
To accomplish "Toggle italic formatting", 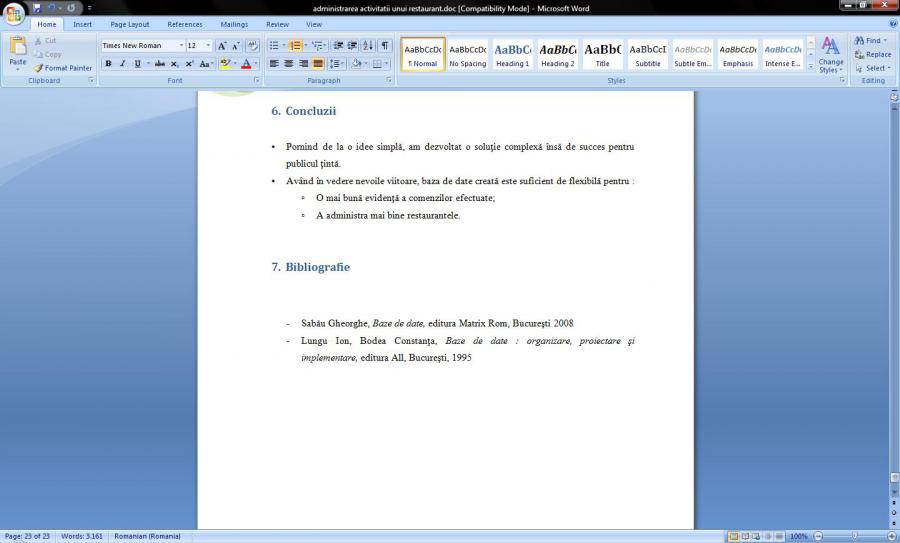I will (x=122, y=64).
